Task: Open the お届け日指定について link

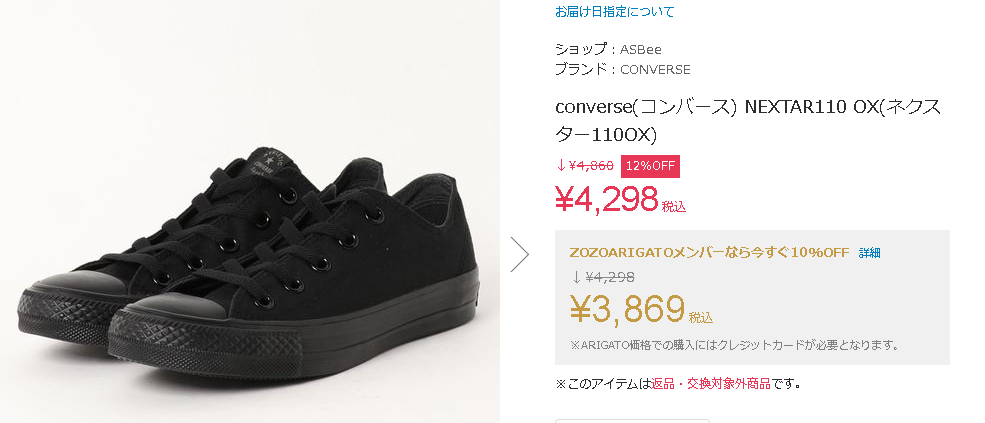Action: [615, 12]
